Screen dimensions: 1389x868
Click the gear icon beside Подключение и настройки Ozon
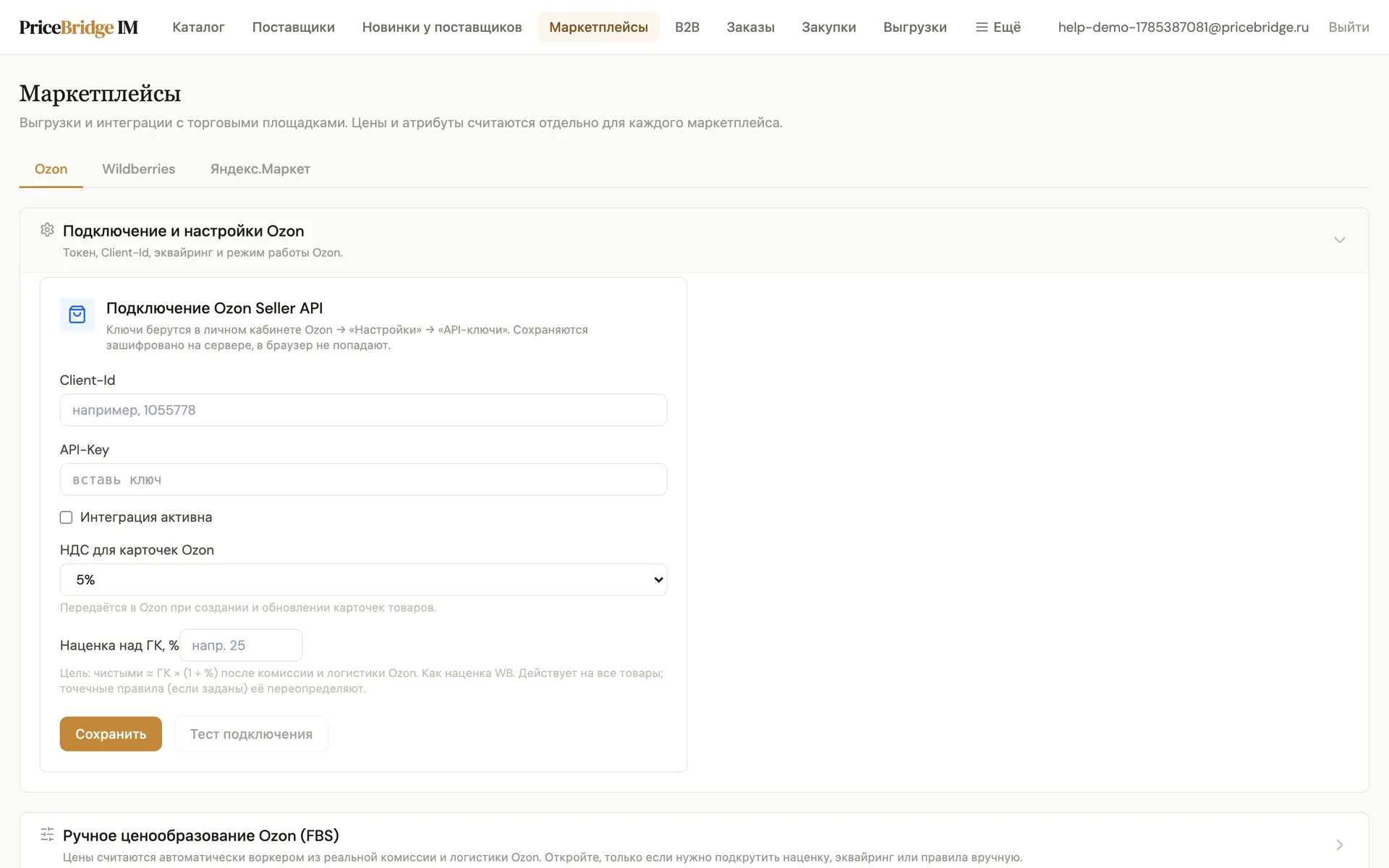[47, 230]
